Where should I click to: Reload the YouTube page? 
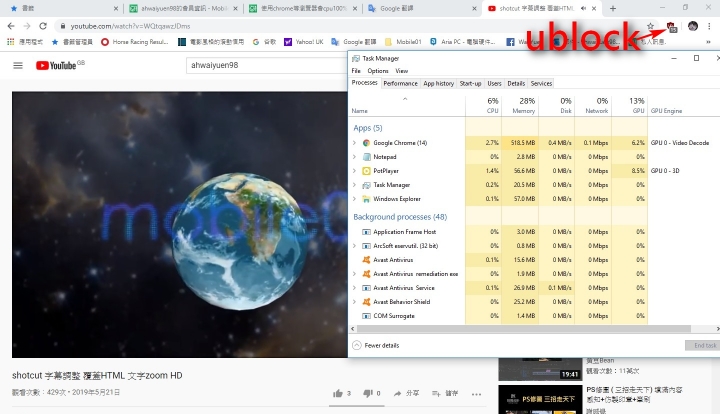[43, 26]
